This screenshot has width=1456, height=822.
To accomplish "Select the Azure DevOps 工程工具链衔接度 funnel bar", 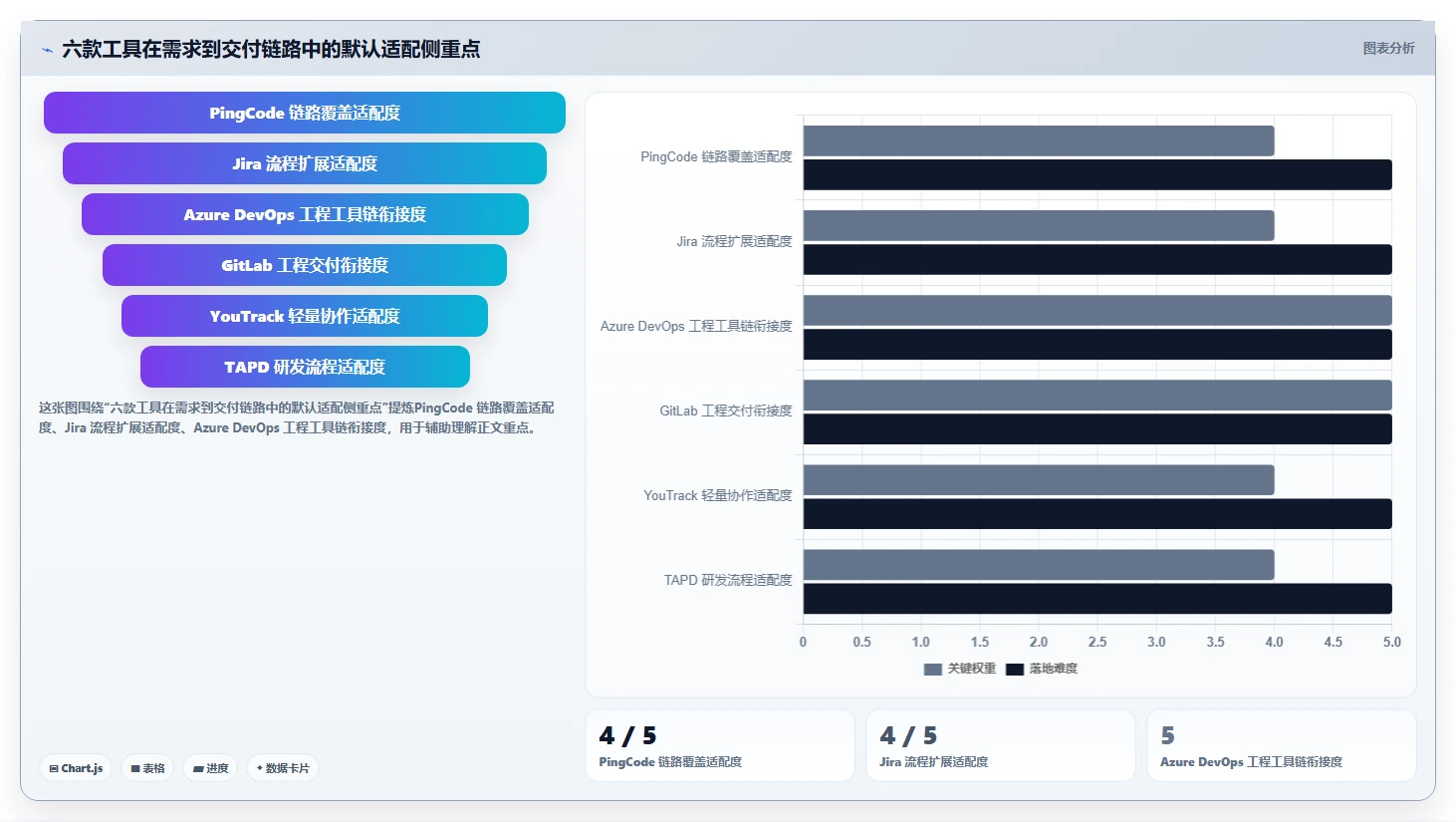I will coord(305,214).
